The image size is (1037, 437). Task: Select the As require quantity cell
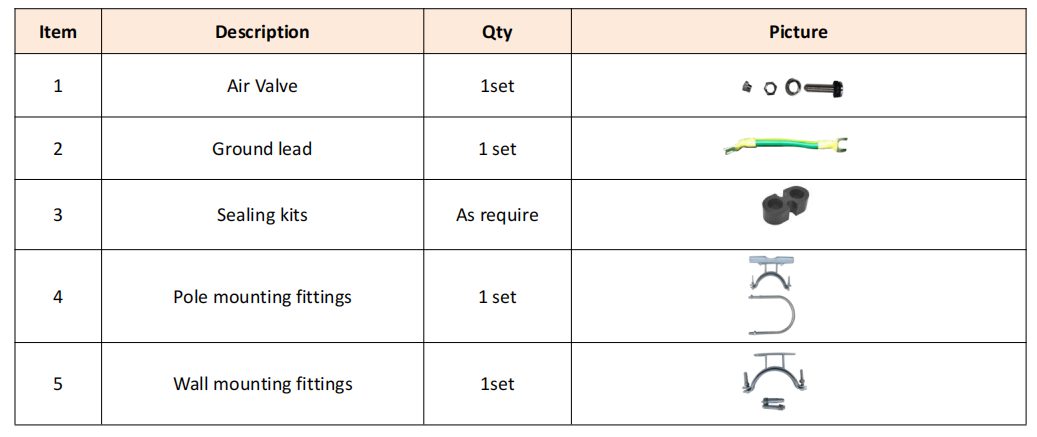pyautogui.click(x=497, y=215)
